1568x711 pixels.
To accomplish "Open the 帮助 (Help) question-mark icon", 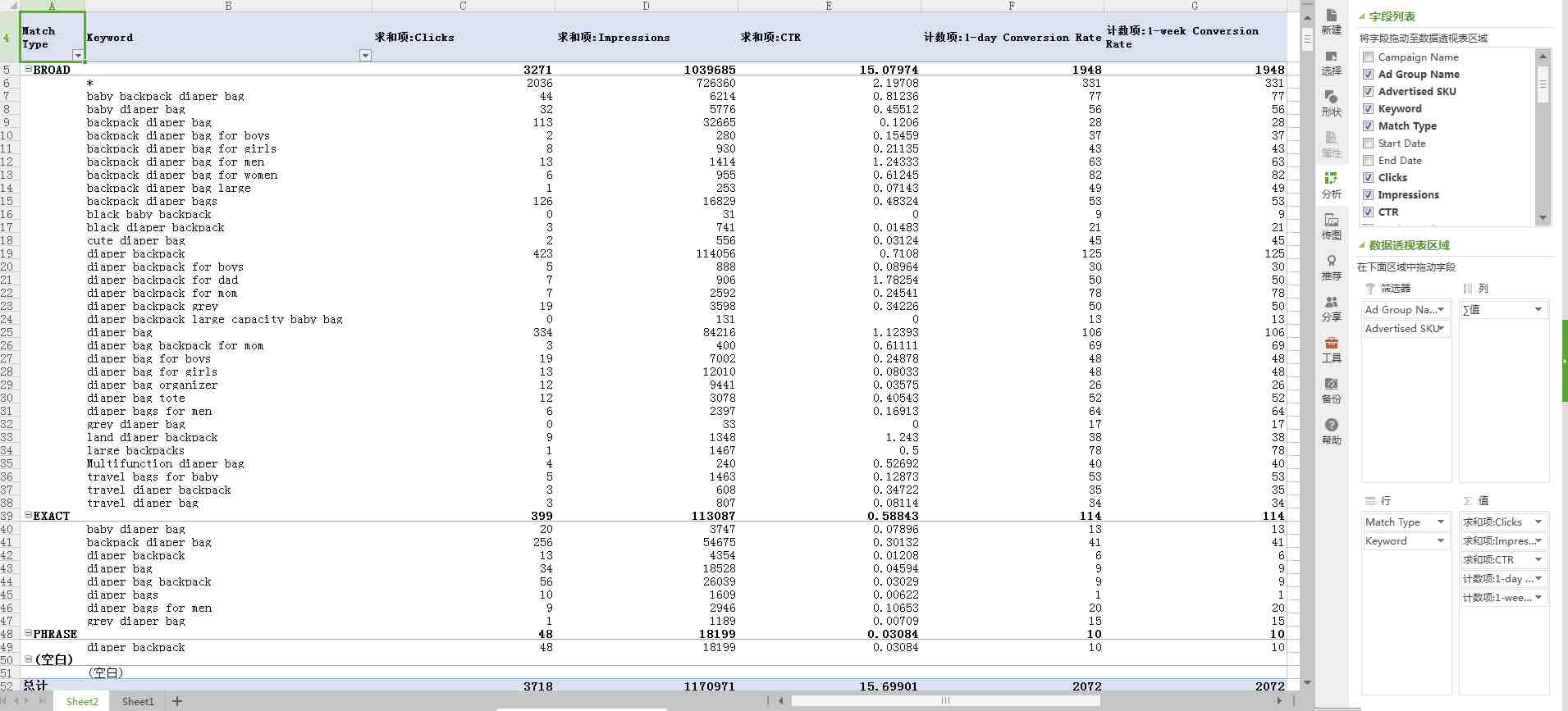I will tap(1331, 431).
